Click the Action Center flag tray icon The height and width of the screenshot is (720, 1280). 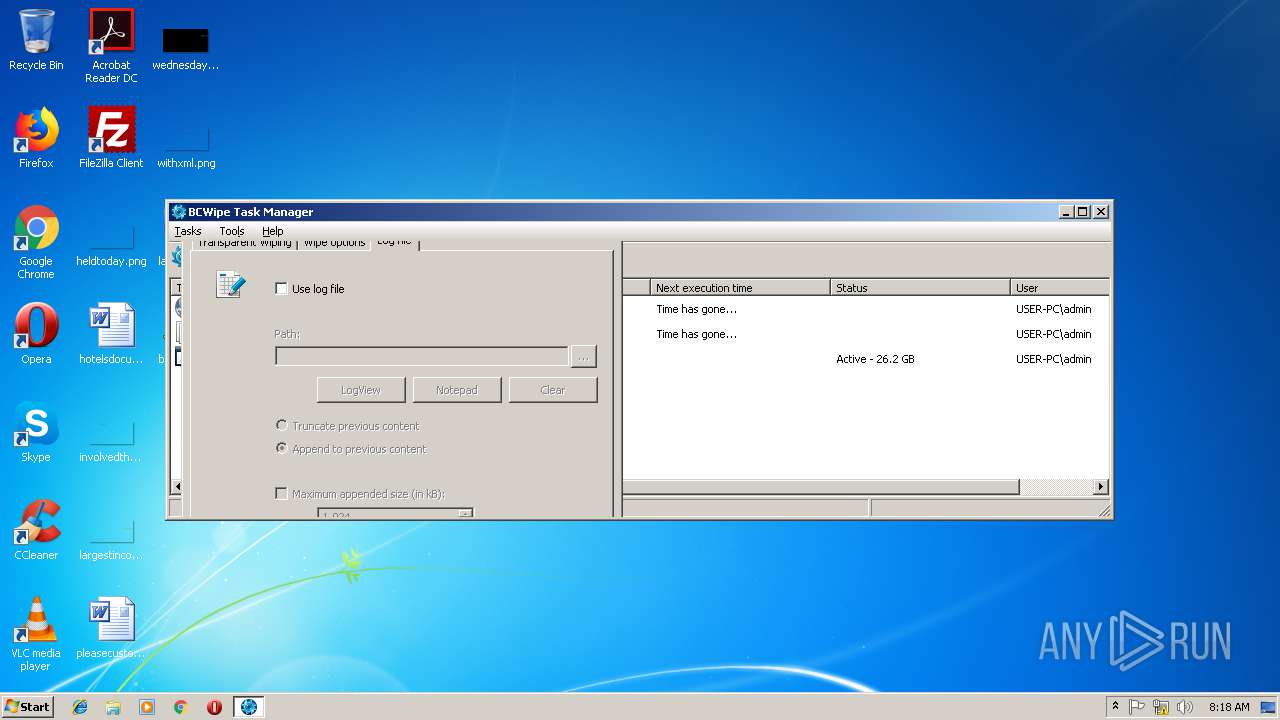pyautogui.click(x=1137, y=707)
